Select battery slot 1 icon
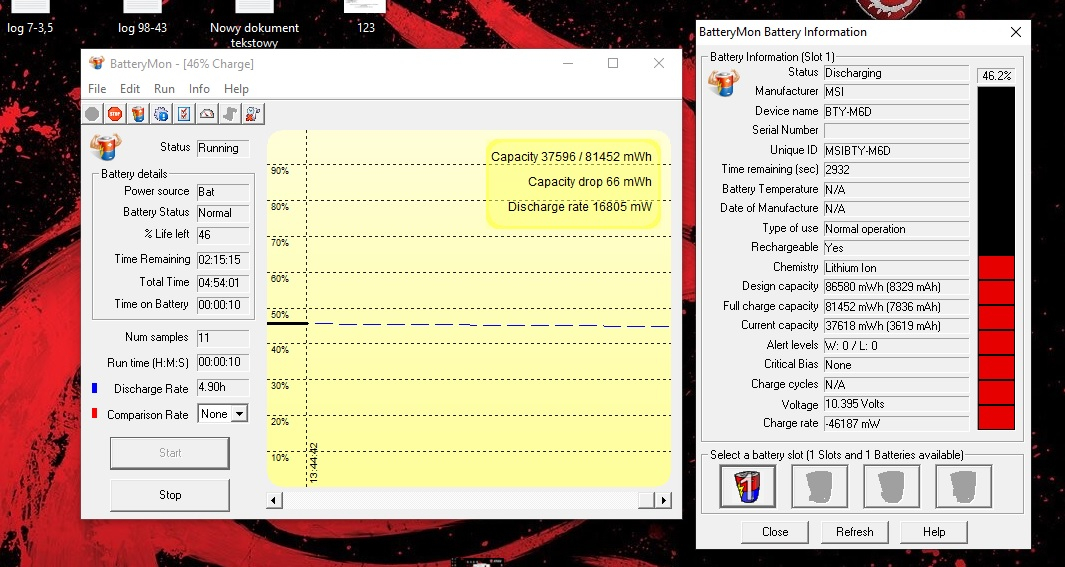 [x=748, y=486]
